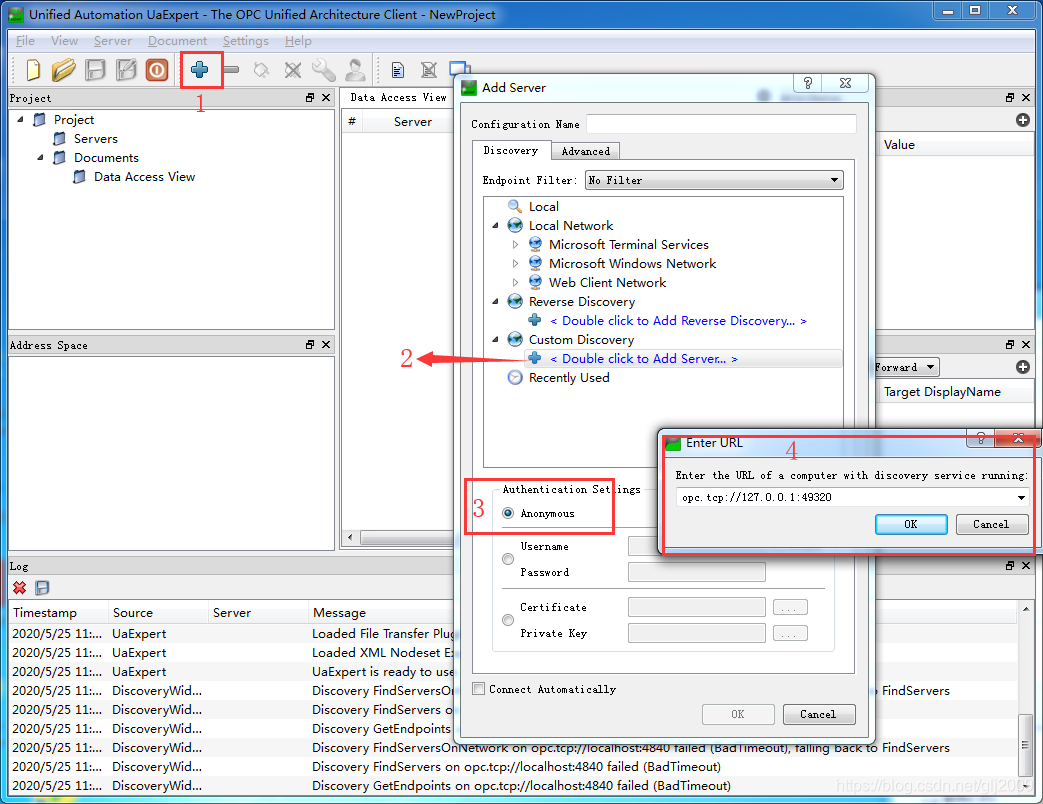The height and width of the screenshot is (804, 1043).
Task: Collapse the Local Network node
Action: pyautogui.click(x=495, y=226)
